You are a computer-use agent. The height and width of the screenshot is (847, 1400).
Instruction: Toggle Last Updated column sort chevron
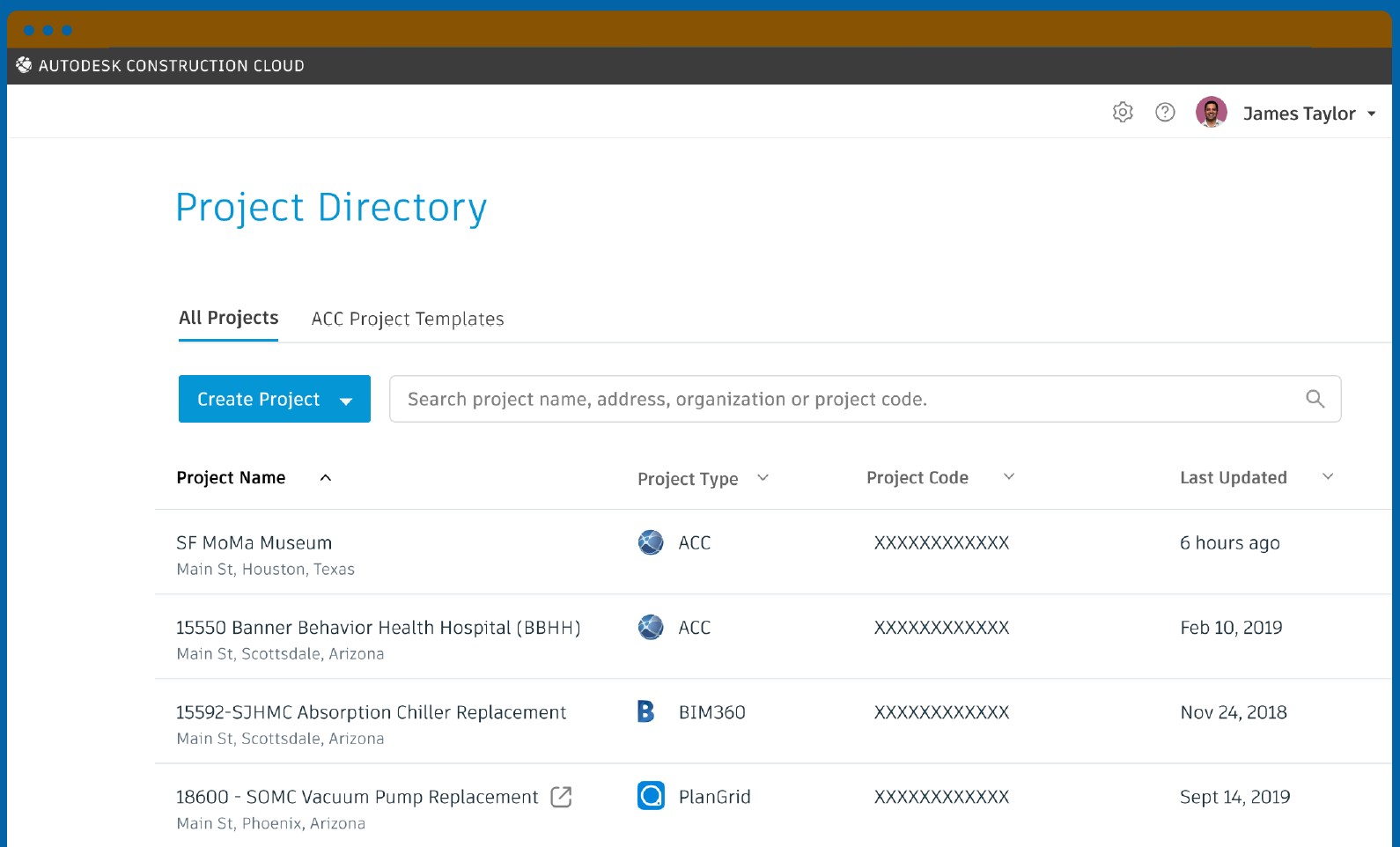(x=1328, y=476)
